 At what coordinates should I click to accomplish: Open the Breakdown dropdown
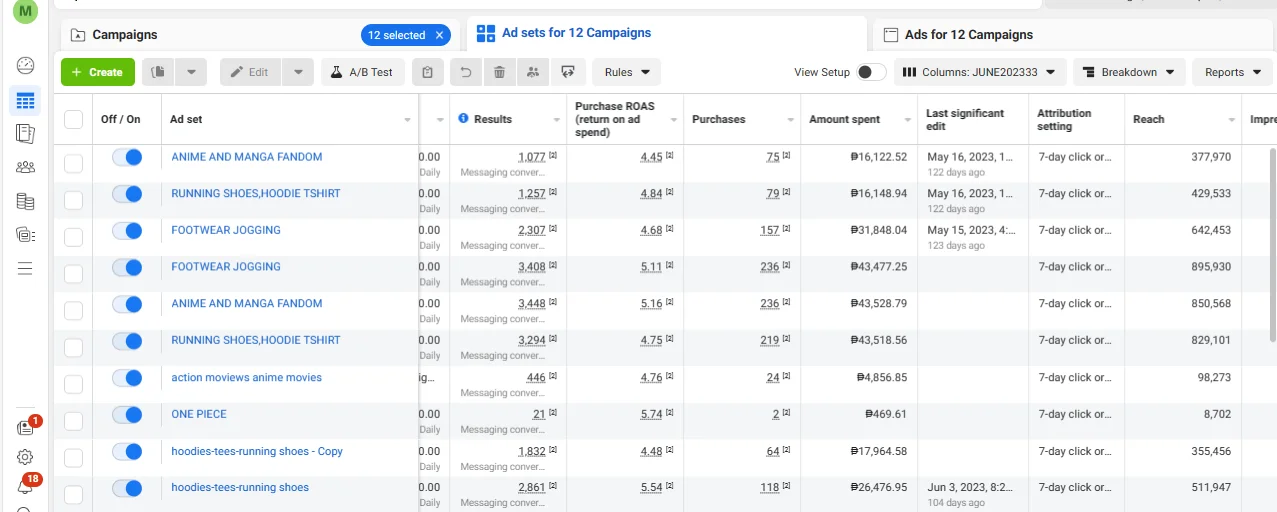coord(1130,72)
